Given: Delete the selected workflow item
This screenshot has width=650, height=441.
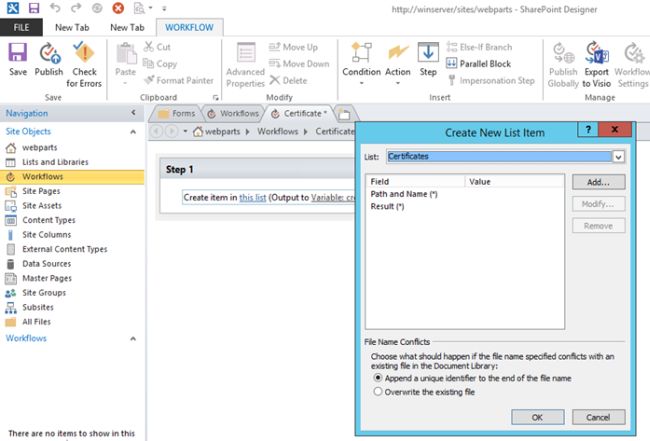Looking at the screenshot, I should pos(288,80).
